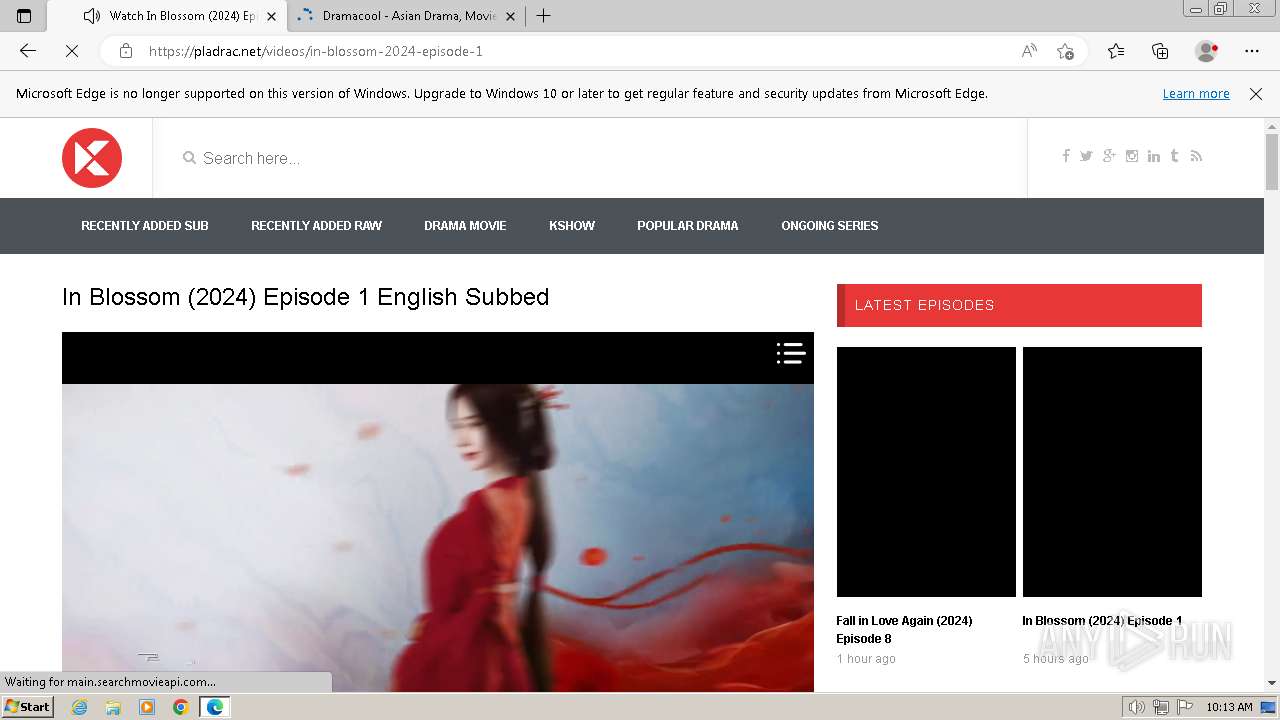Close the Dramacool Asian Drama tab
Viewport: 1280px width, 720px height.
coord(510,16)
